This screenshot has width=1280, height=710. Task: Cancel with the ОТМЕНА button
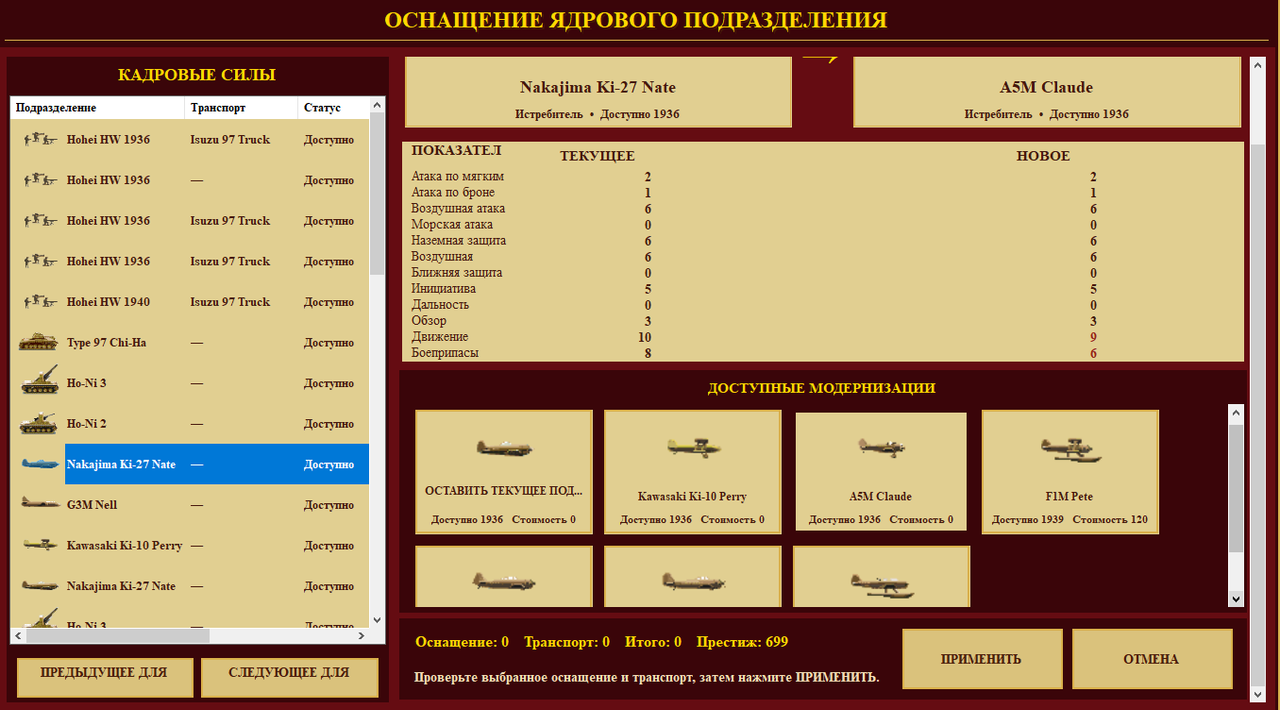[1152, 659]
